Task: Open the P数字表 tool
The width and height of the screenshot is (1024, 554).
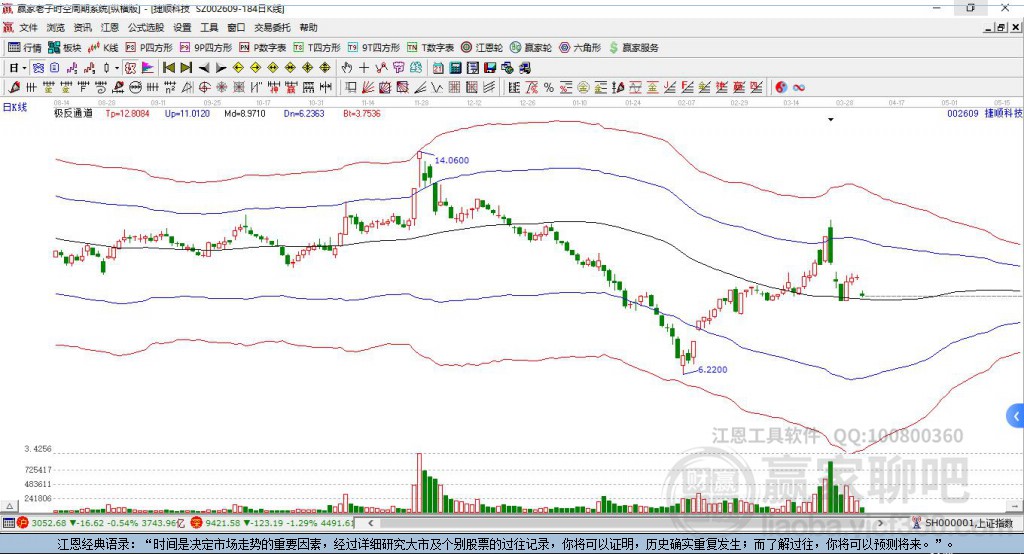Action: [x=263, y=48]
